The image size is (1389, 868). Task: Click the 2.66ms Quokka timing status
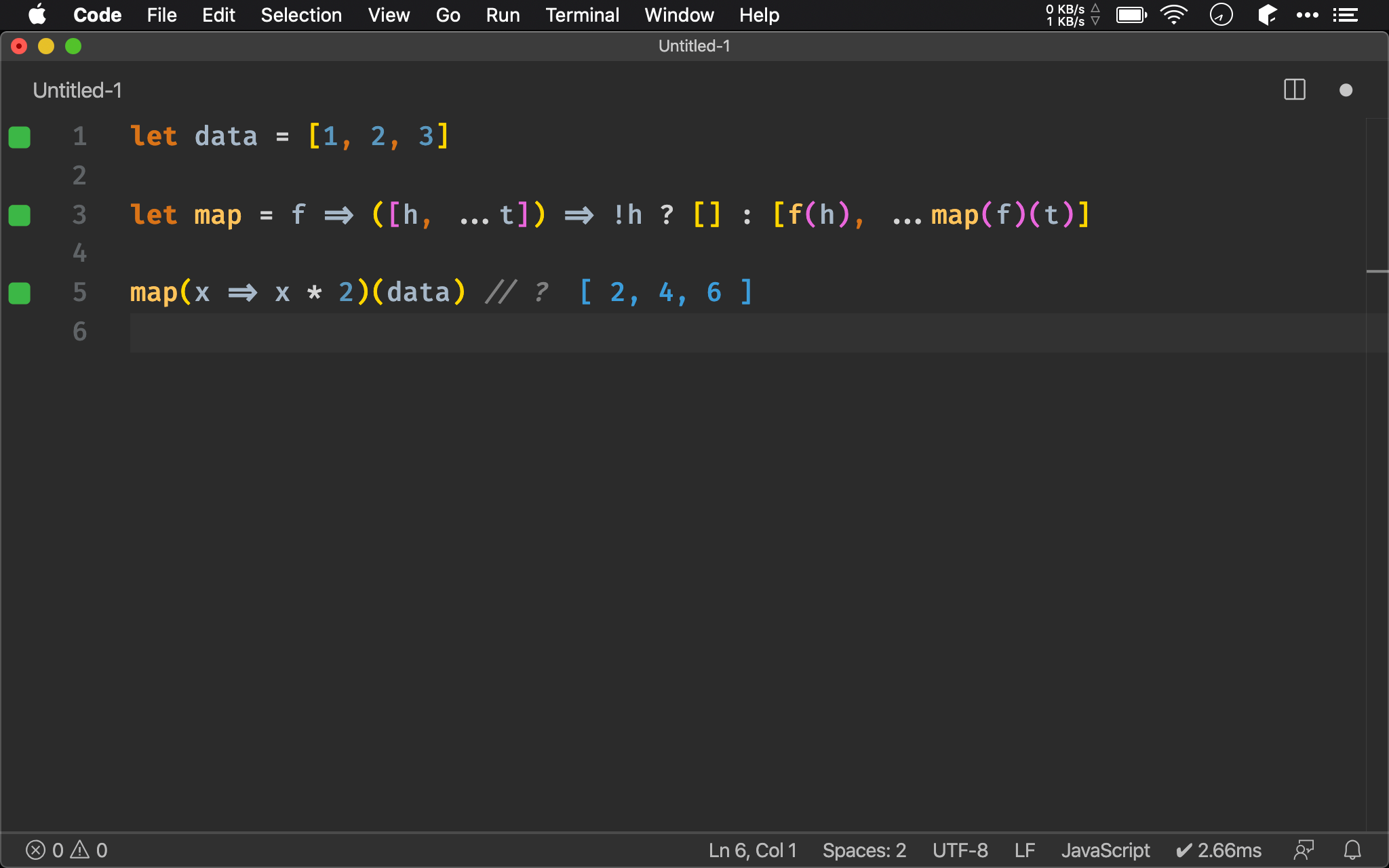tap(1218, 850)
